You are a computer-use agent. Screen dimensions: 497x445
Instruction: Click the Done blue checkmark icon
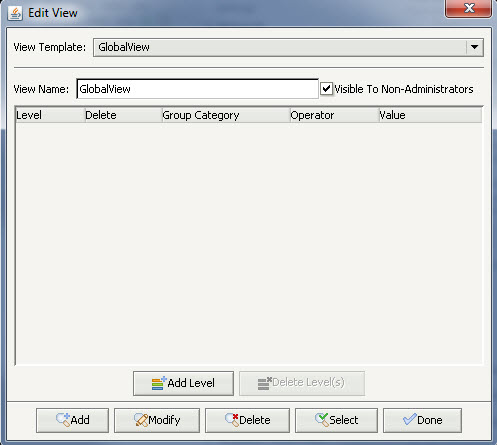[x=409, y=419]
